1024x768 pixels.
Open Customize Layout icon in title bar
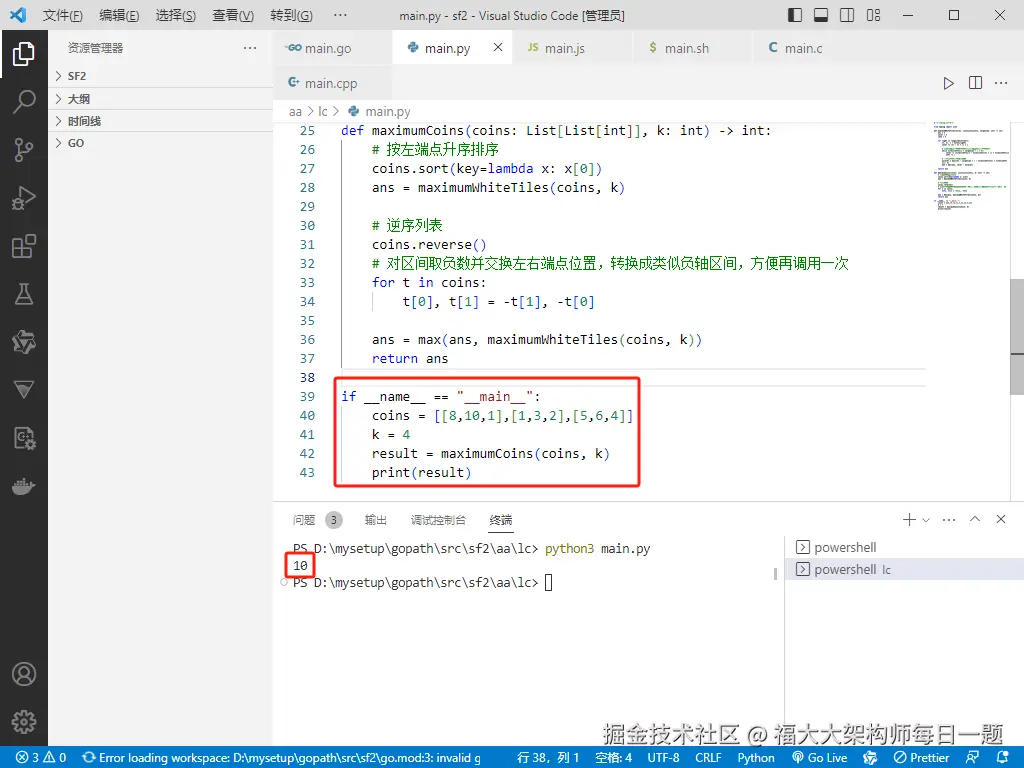[873, 15]
